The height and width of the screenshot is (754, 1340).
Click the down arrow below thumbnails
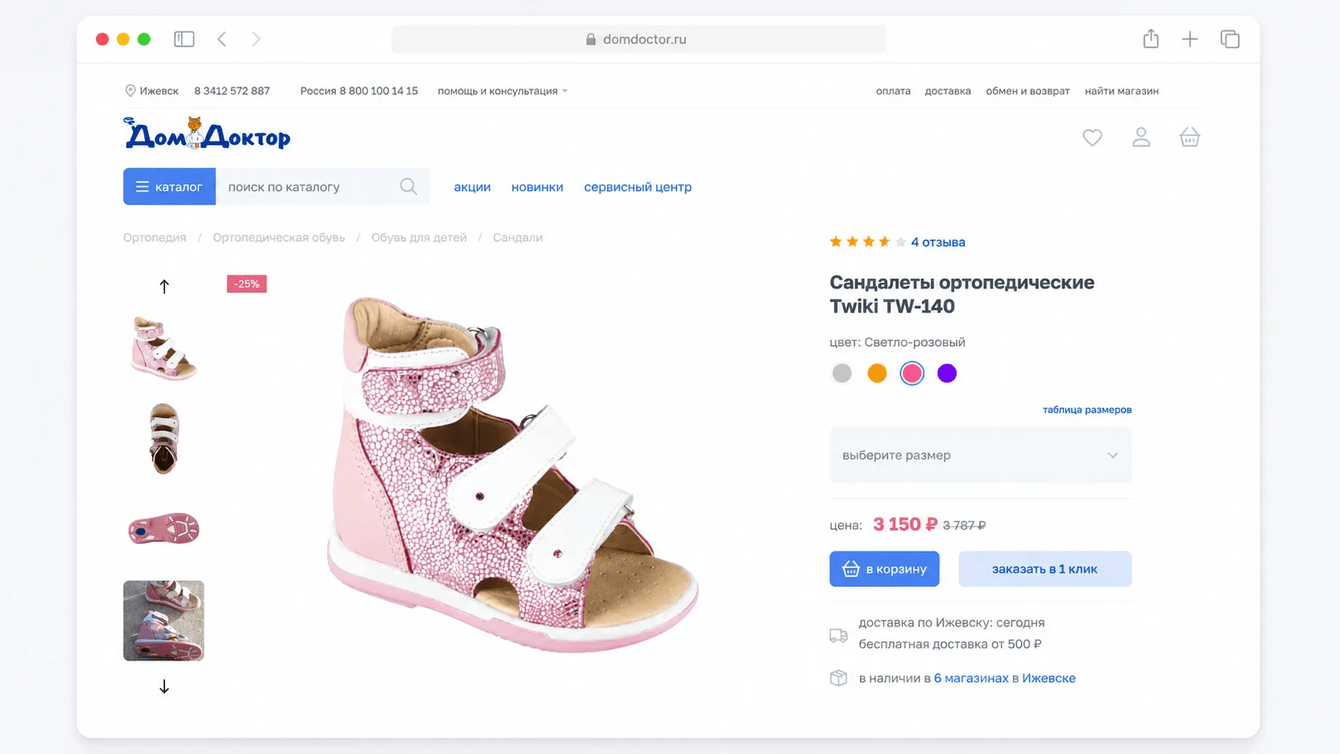164,687
